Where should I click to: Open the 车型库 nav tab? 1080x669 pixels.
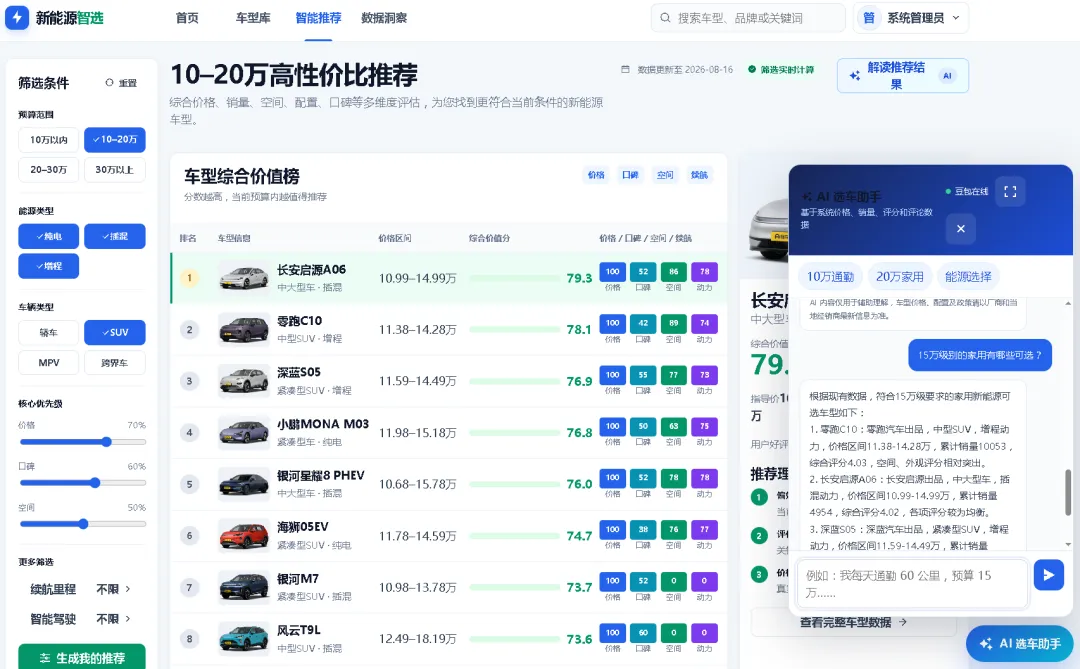tap(253, 18)
